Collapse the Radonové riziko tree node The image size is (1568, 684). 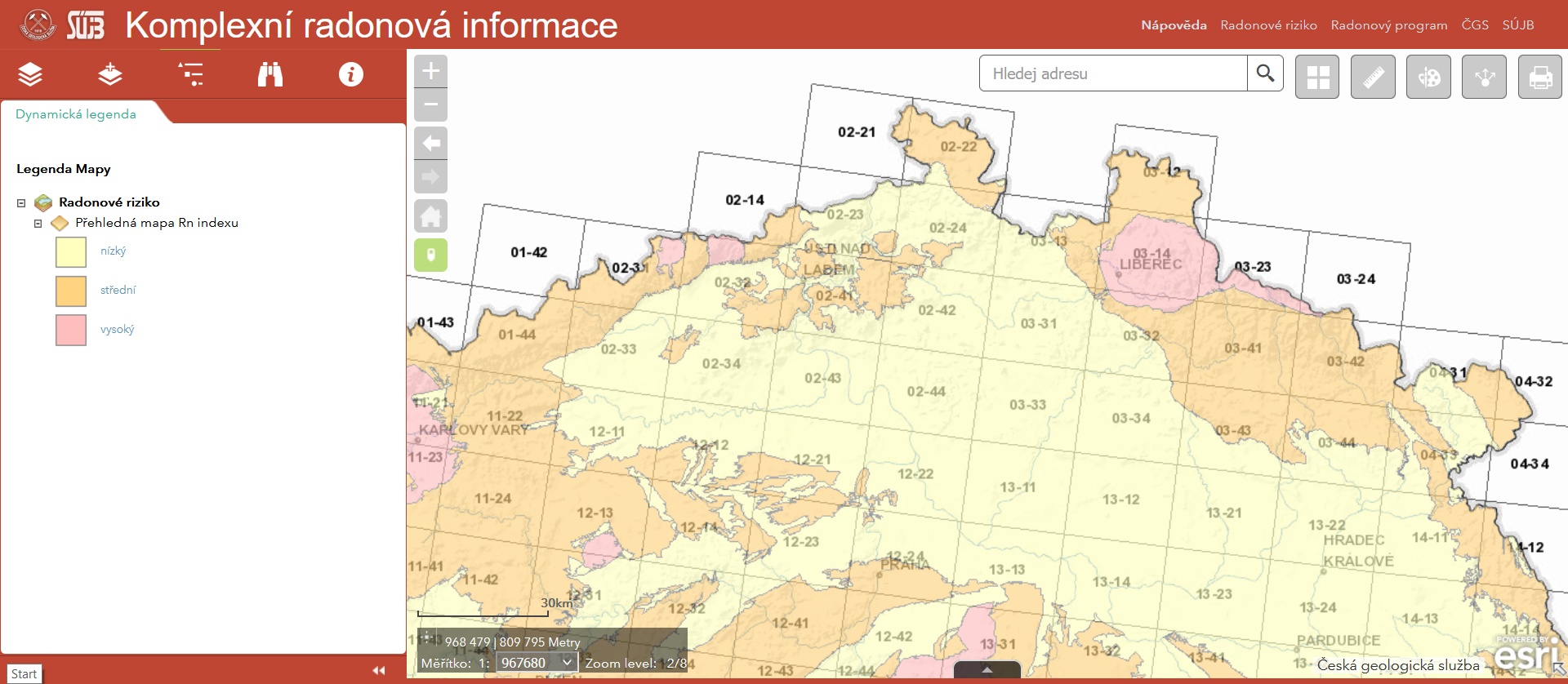click(x=21, y=203)
